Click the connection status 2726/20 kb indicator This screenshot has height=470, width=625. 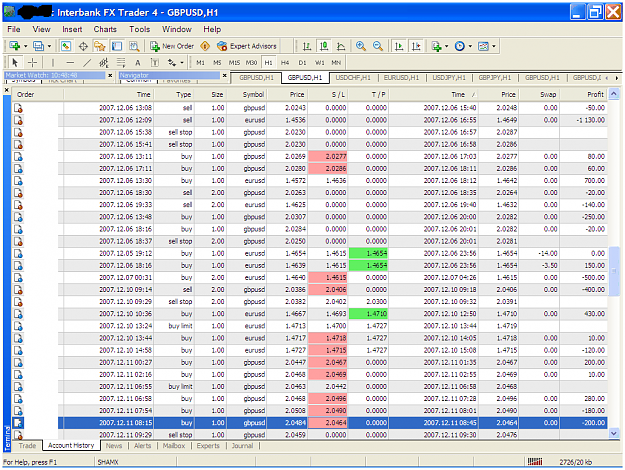click(x=576, y=462)
